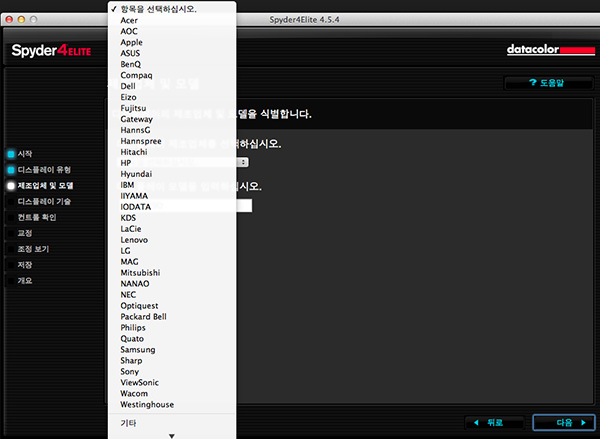The width and height of the screenshot is (600, 439).
Task: Click the model name input field
Action: [246, 206]
